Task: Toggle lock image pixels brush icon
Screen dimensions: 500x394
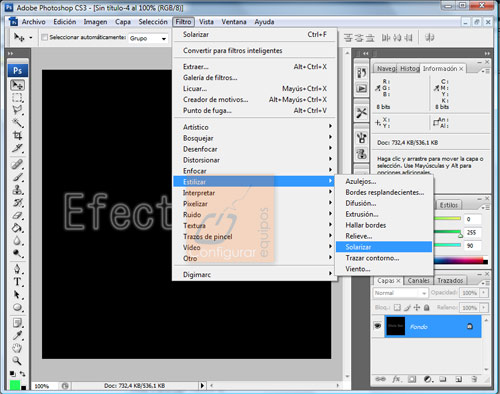Action: 407,307
